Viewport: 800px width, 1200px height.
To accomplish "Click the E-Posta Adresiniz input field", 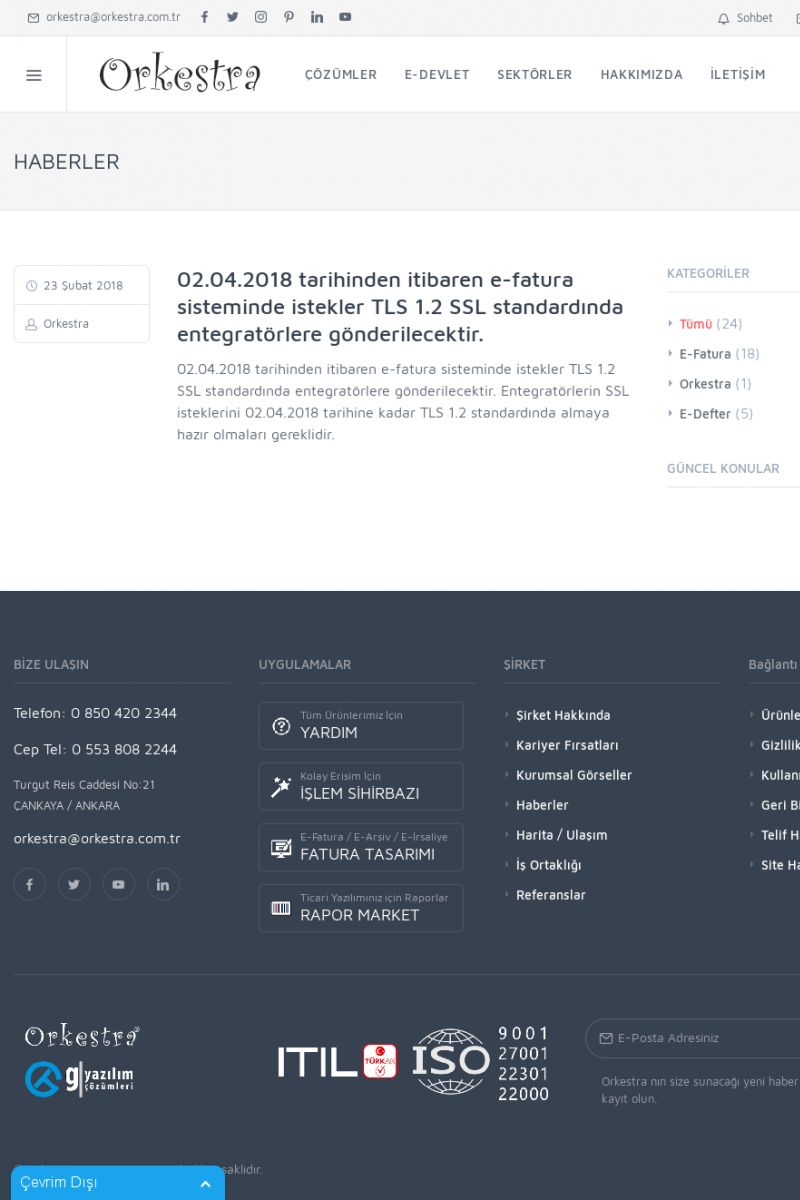I will (x=700, y=1038).
